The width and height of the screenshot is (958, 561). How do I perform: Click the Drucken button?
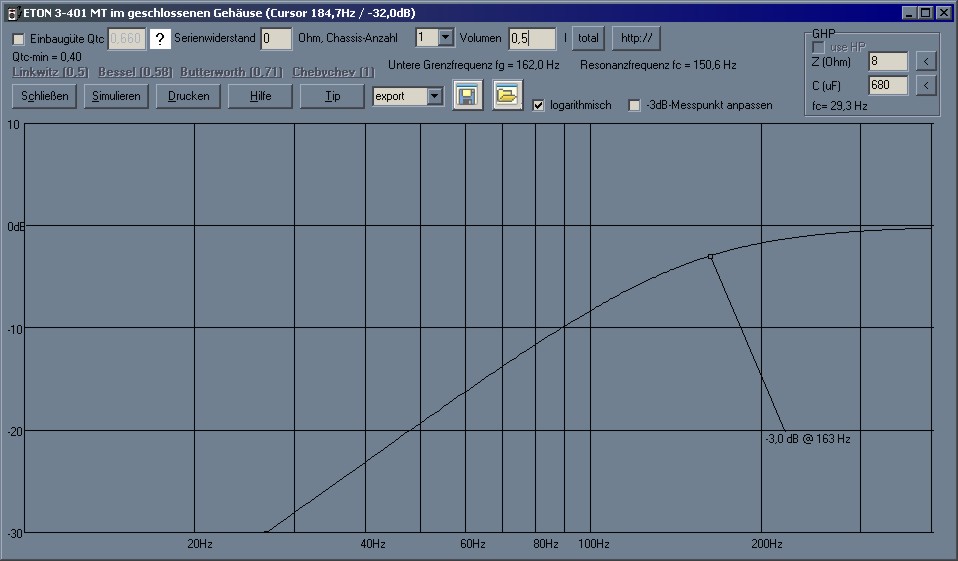(x=188, y=96)
